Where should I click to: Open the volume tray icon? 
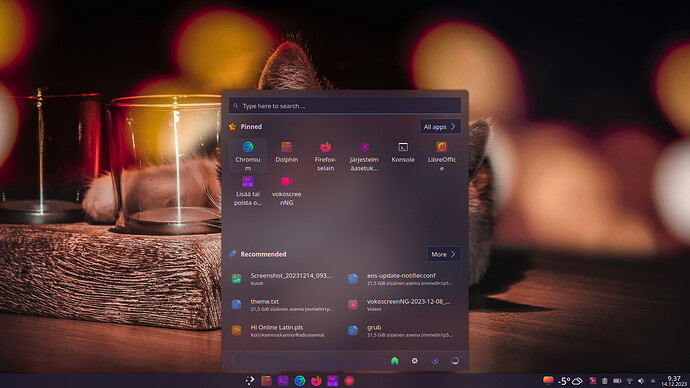point(641,381)
